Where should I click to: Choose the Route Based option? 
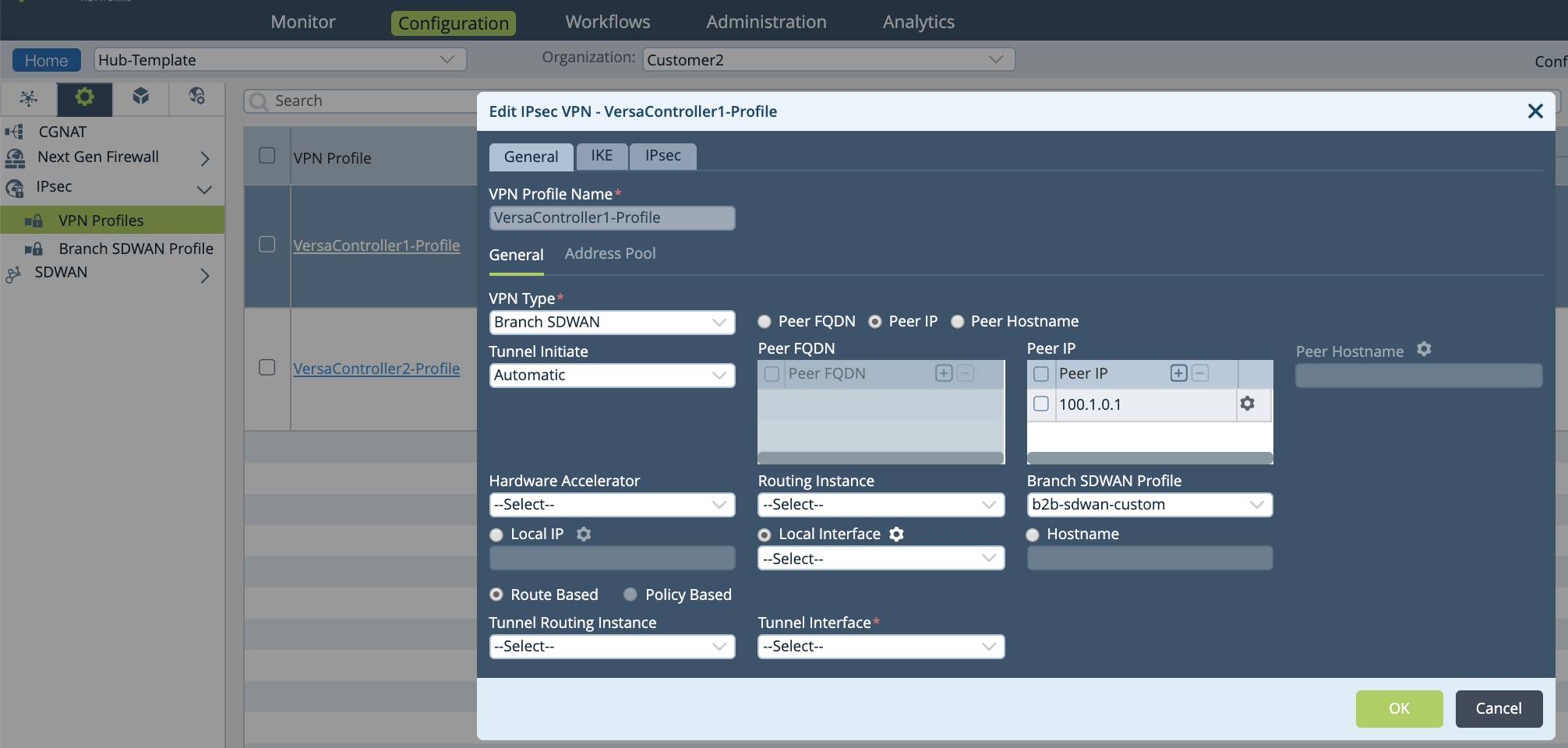point(496,595)
